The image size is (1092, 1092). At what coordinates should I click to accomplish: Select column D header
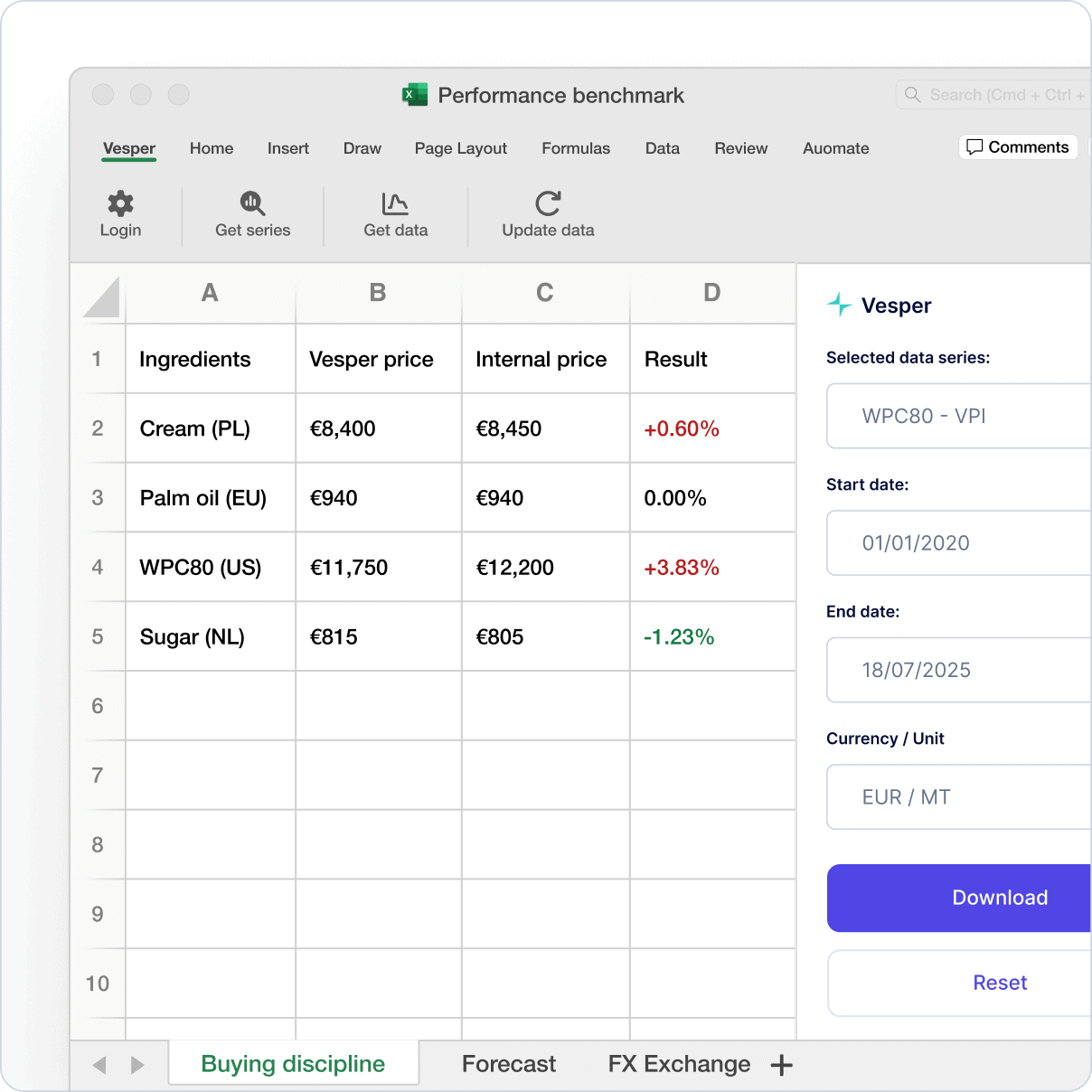[712, 293]
